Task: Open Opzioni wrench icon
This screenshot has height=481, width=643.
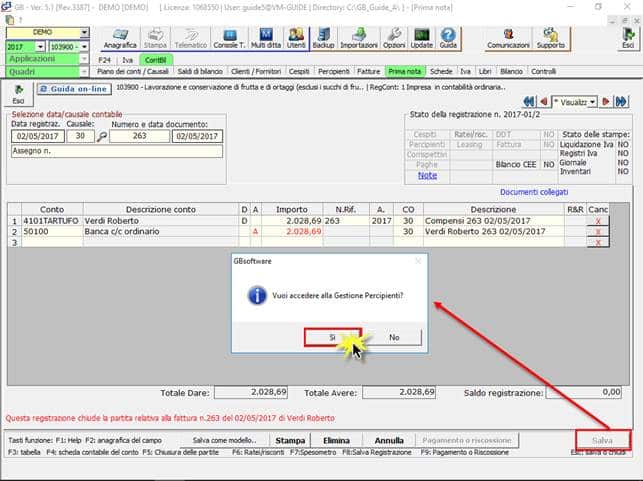Action: 394,39
